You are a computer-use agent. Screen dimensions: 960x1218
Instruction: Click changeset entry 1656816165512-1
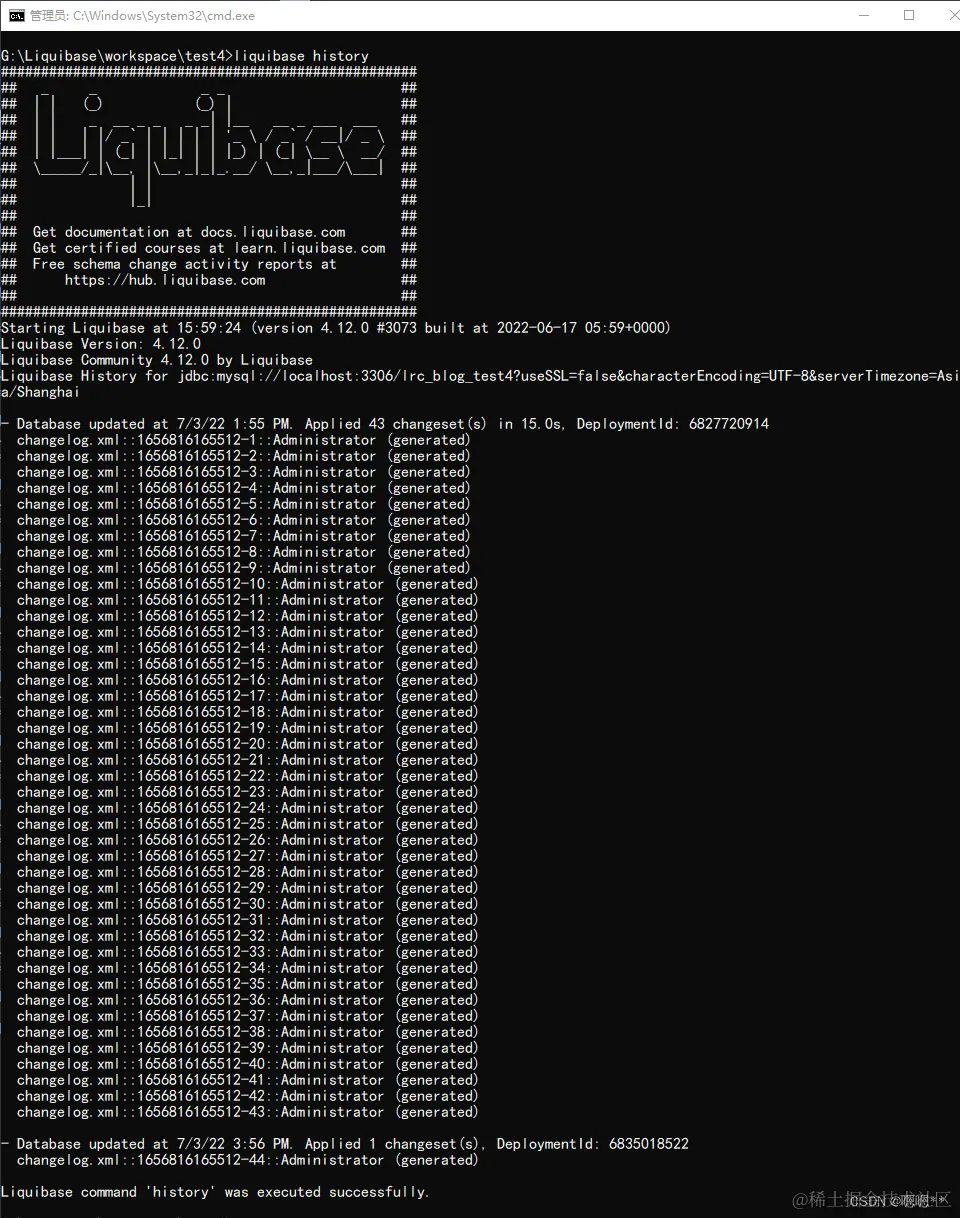click(x=243, y=440)
